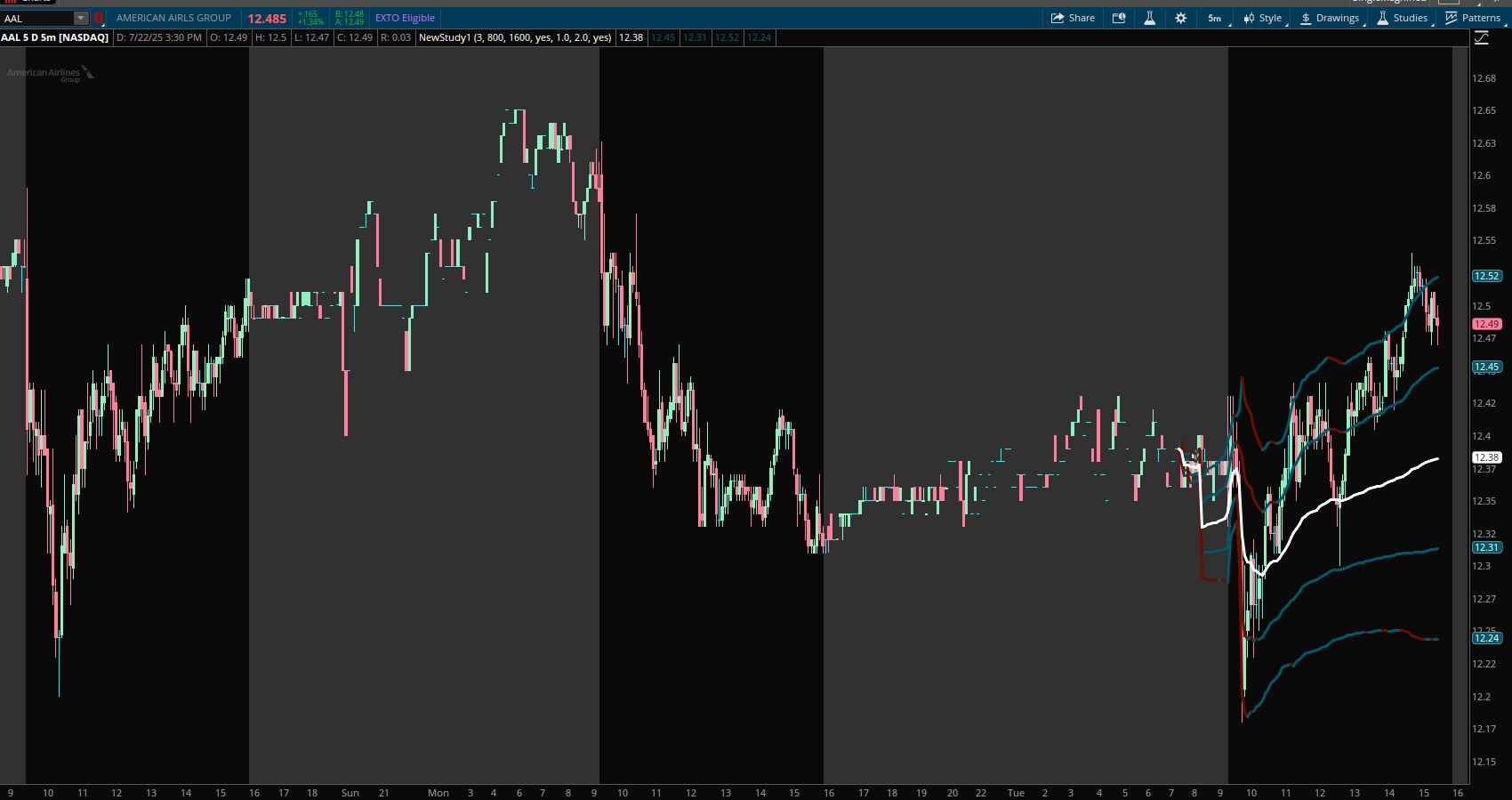
Task: Click the 12.24 price bubble on price axis
Action: (x=1487, y=638)
